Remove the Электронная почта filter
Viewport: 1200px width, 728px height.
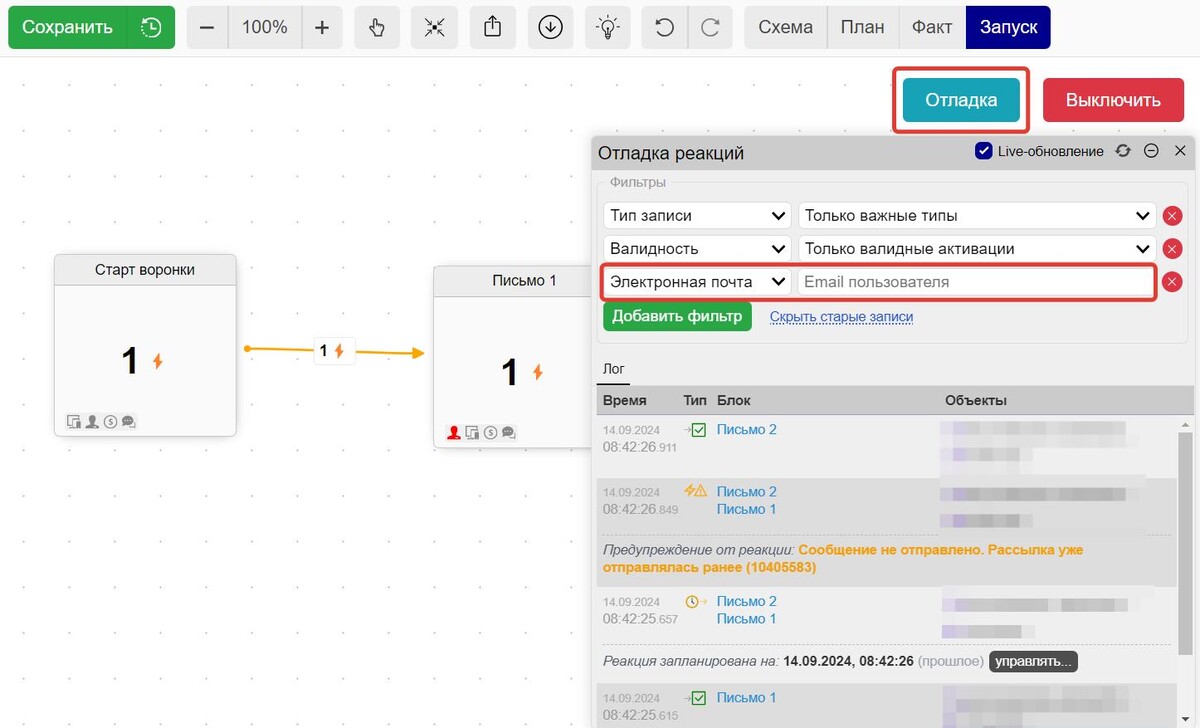(1172, 283)
